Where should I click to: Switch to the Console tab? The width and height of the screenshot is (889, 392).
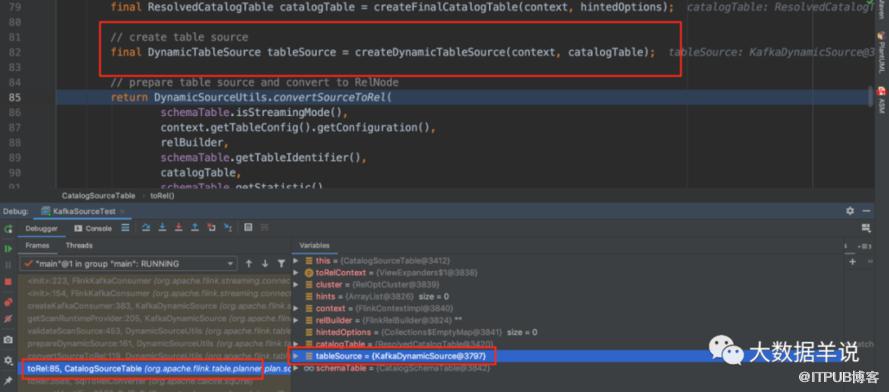pos(94,228)
